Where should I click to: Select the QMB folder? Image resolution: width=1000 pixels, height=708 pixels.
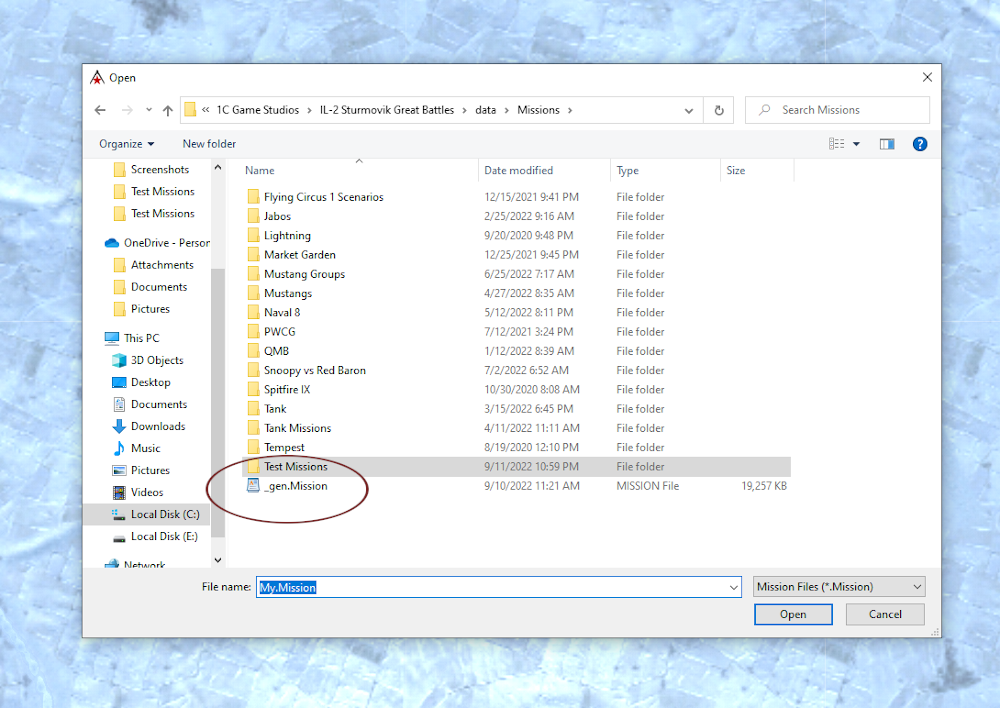(276, 351)
